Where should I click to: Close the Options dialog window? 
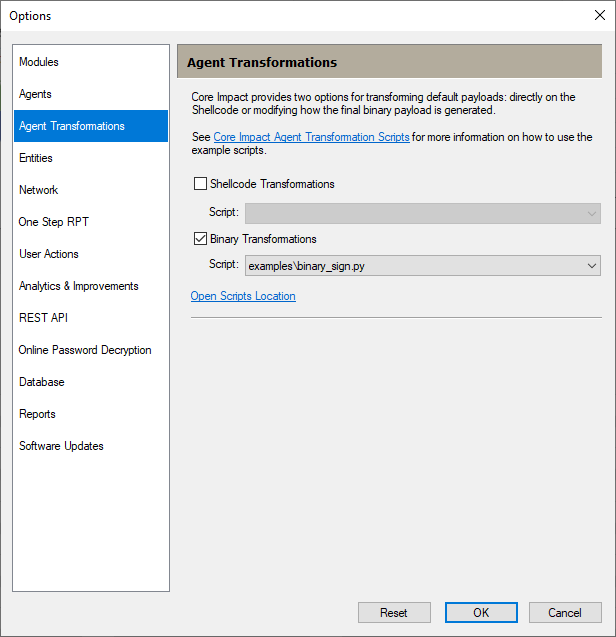(600, 15)
